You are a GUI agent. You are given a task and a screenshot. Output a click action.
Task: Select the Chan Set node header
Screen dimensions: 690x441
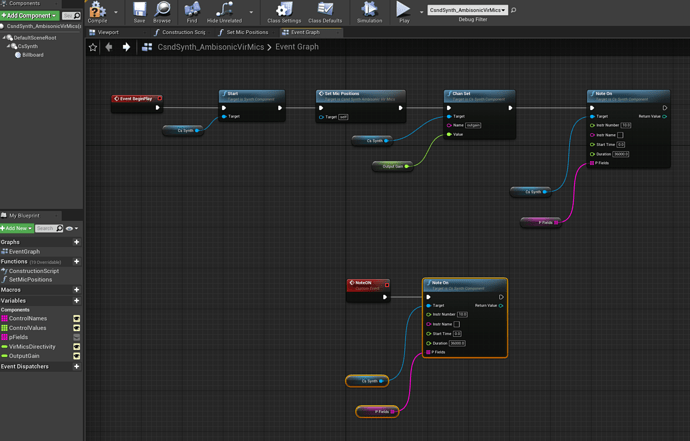[x=479, y=96]
